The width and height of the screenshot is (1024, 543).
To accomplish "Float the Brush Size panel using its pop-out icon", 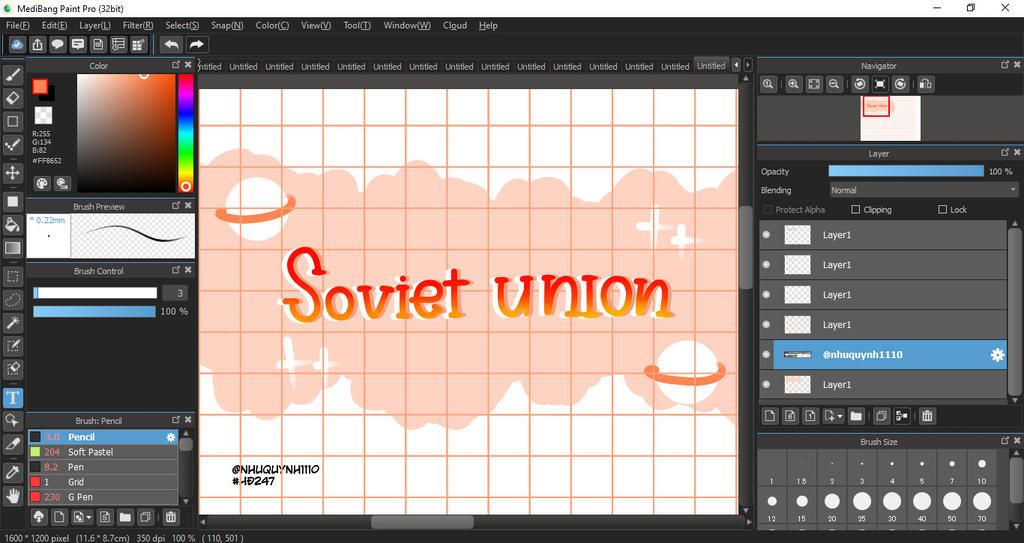I will pyautogui.click(x=1004, y=441).
